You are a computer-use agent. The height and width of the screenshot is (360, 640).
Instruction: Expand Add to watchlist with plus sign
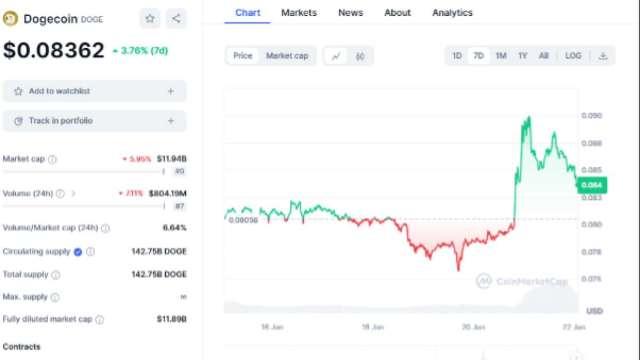coord(171,91)
